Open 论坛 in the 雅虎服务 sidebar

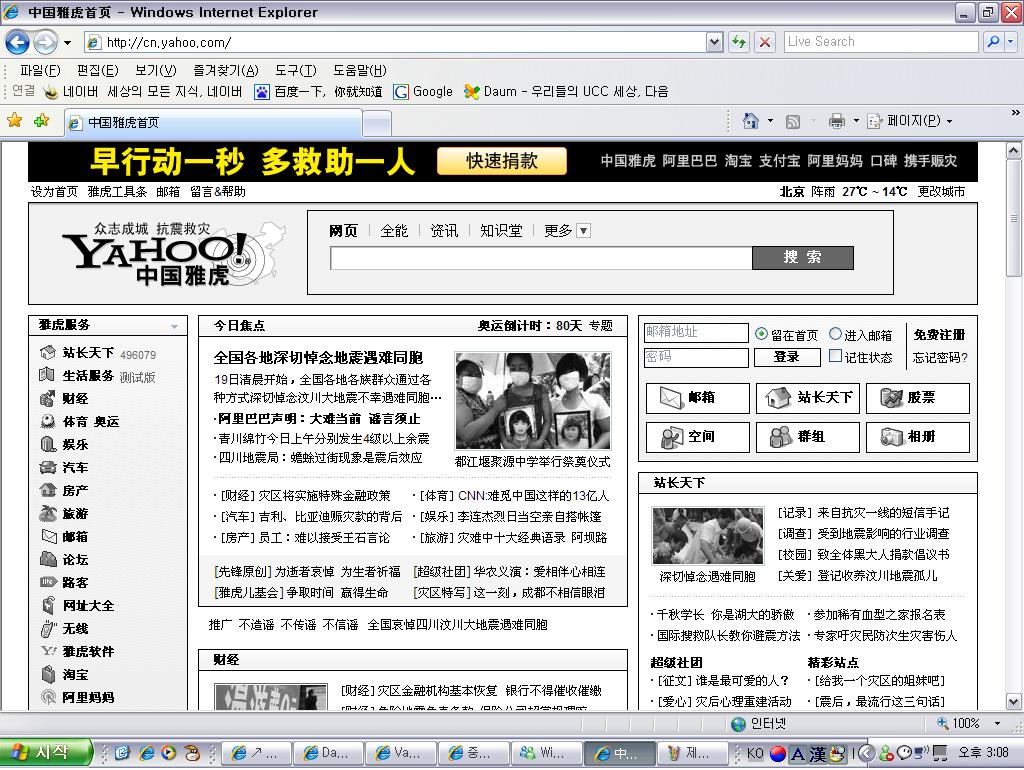pyautogui.click(x=75, y=560)
